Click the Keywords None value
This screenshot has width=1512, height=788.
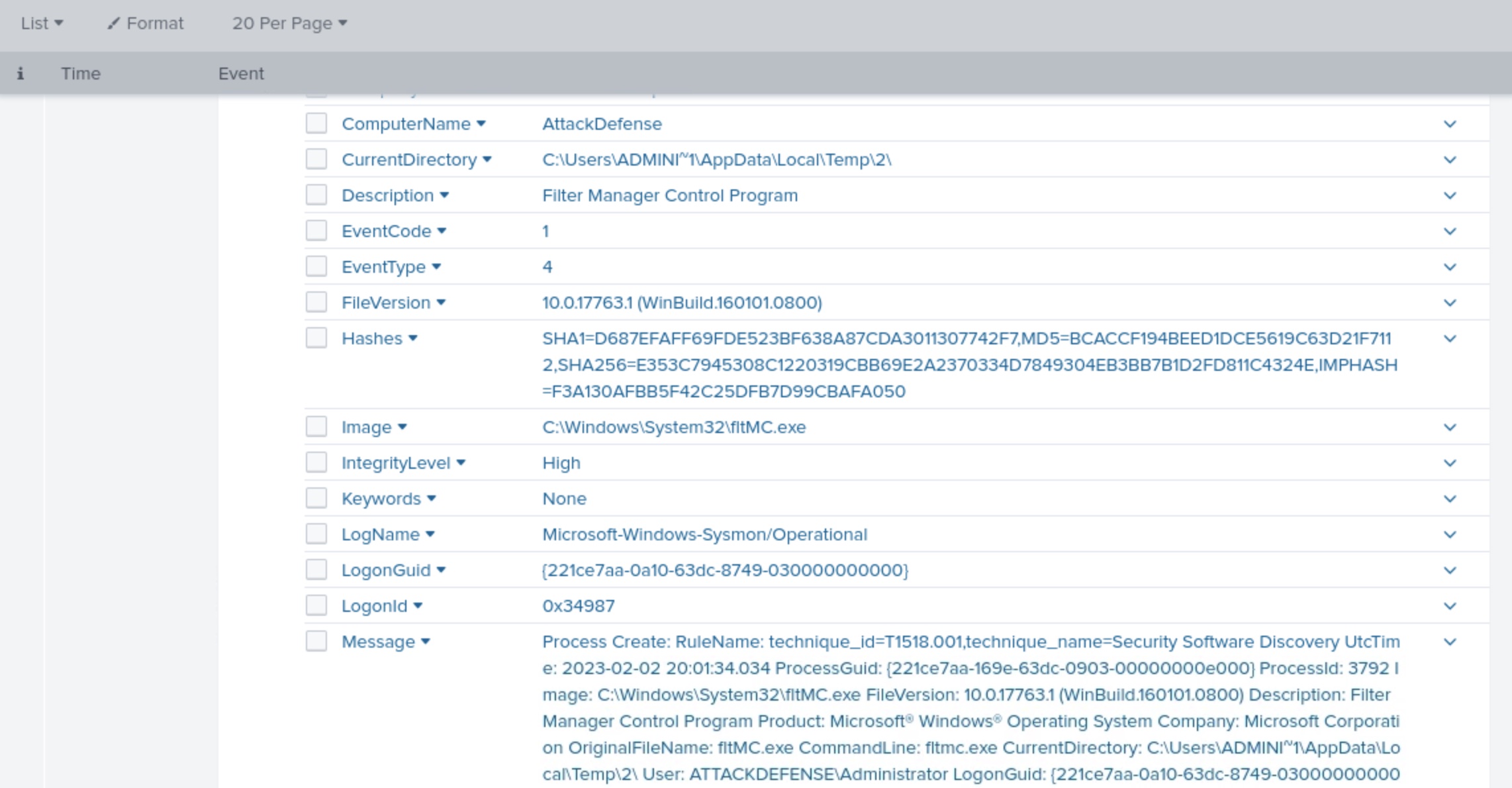pos(564,499)
